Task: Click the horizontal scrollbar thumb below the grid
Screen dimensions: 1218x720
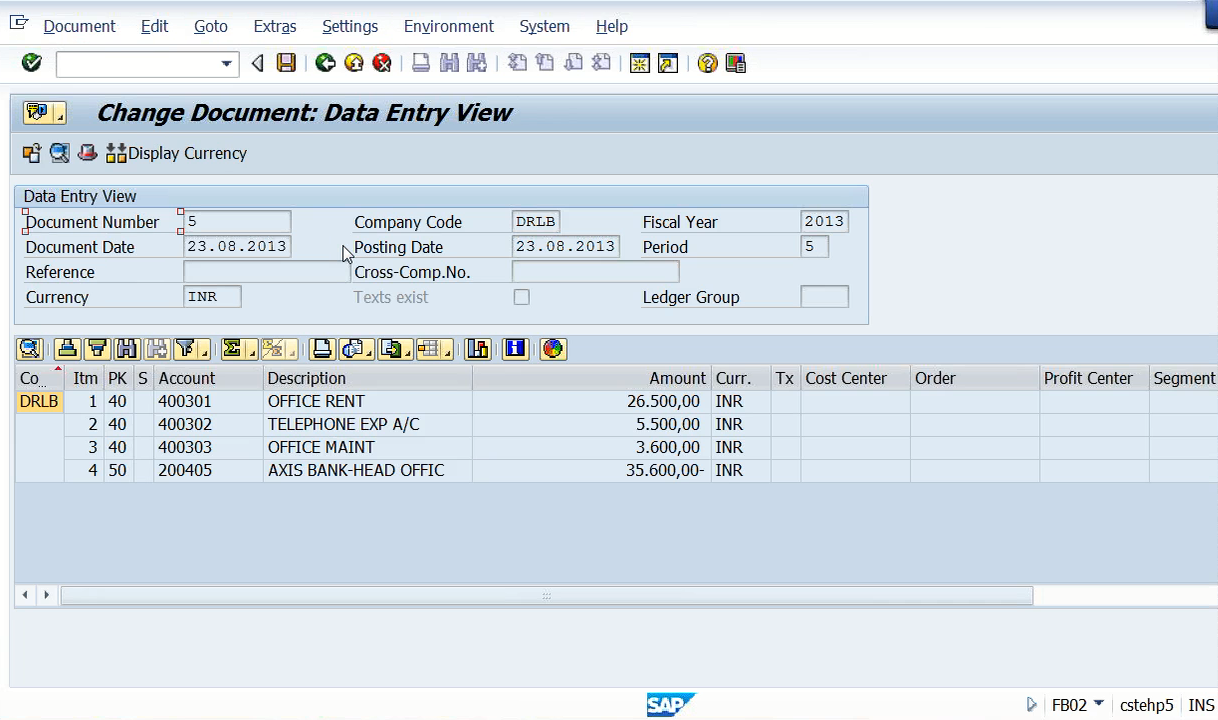Action: click(547, 595)
